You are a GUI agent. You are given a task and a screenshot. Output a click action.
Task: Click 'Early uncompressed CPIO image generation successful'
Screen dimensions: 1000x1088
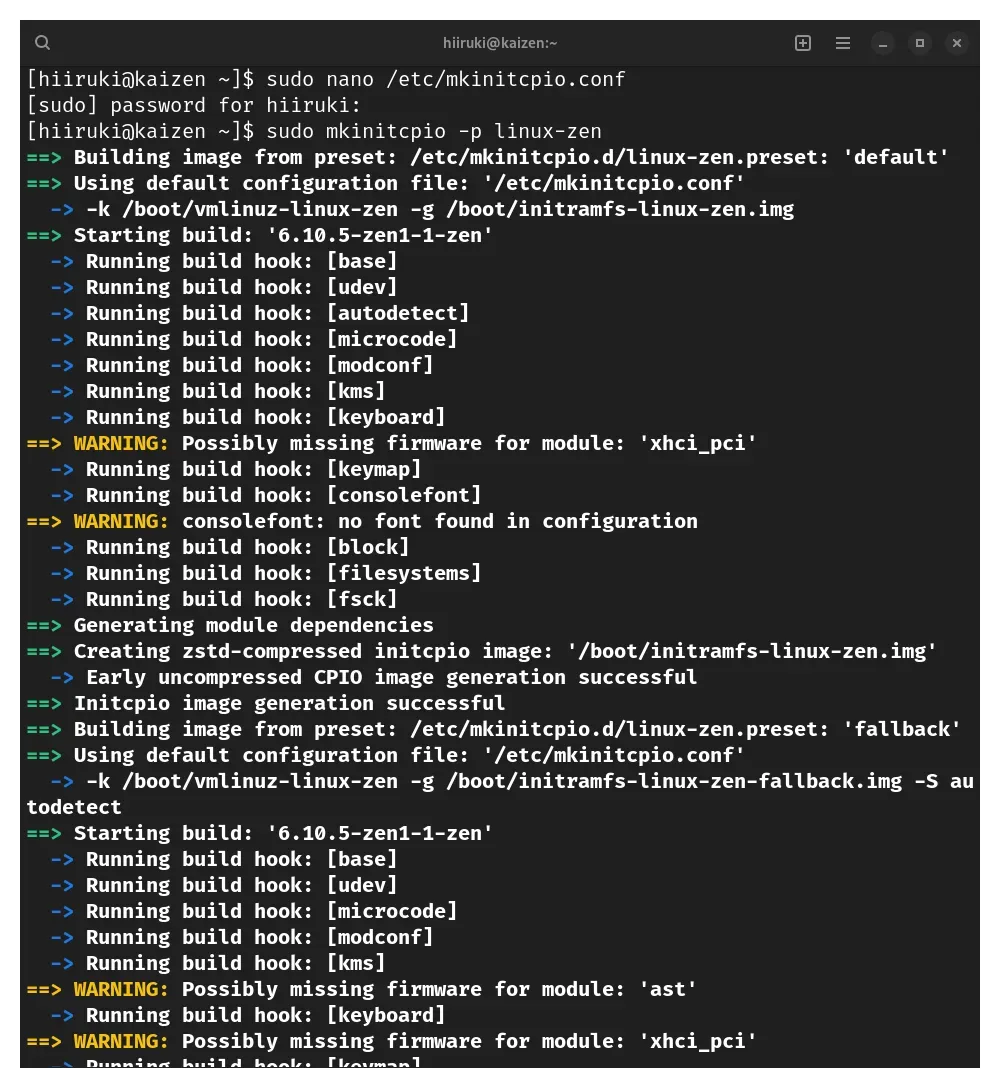tap(391, 677)
